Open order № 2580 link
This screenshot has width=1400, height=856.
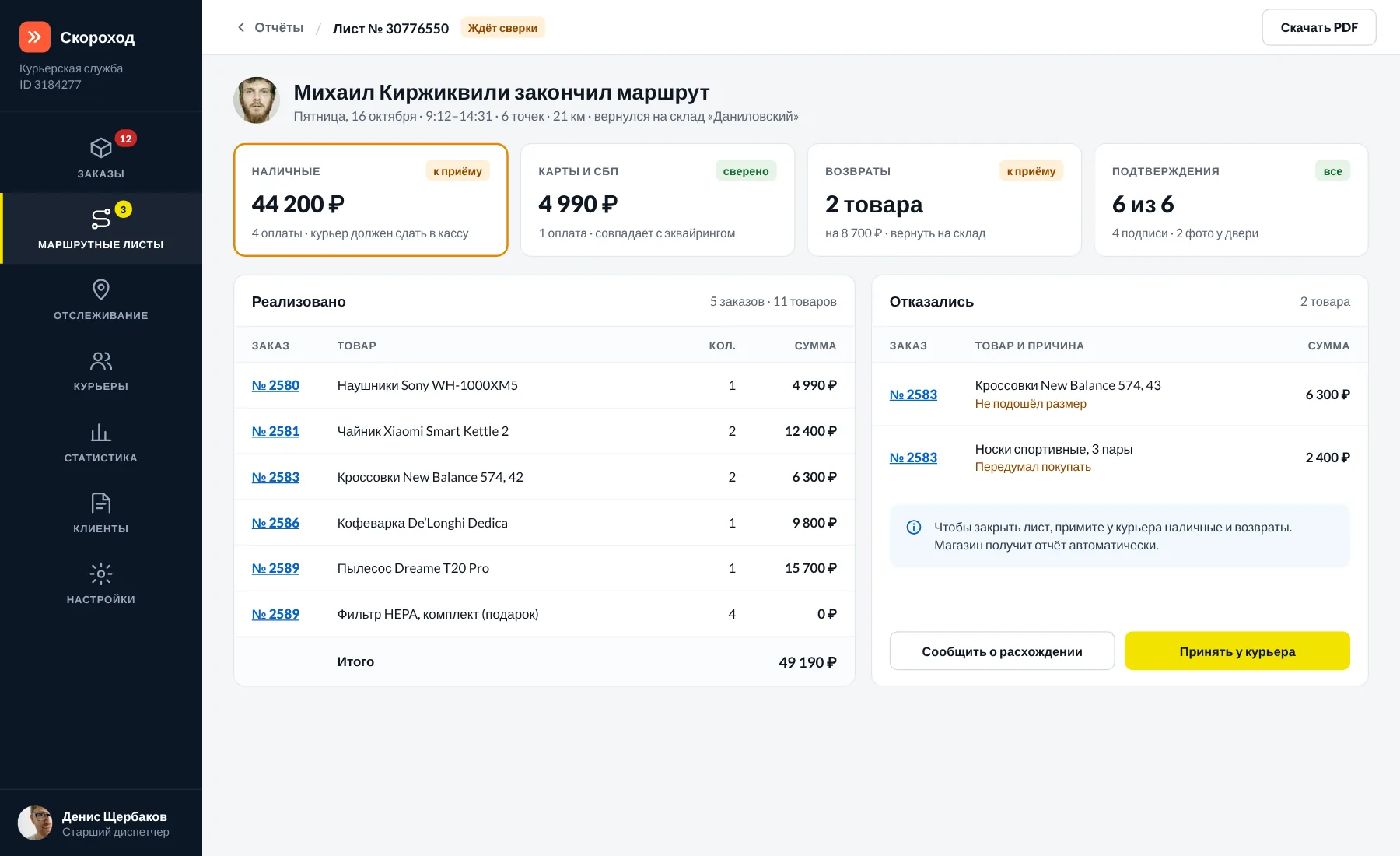[x=275, y=385]
